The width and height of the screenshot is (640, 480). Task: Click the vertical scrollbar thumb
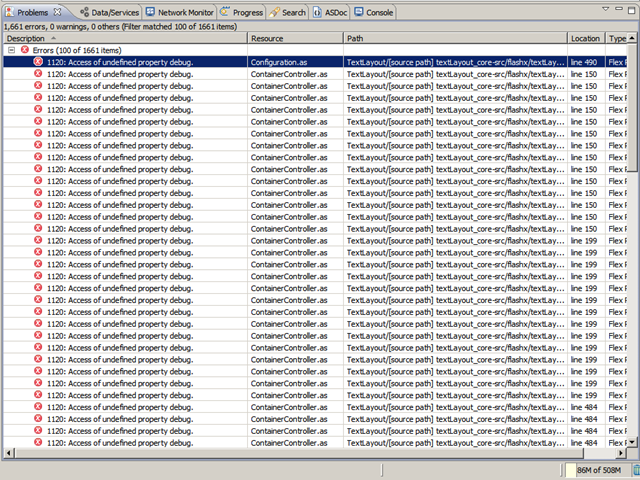(632, 107)
